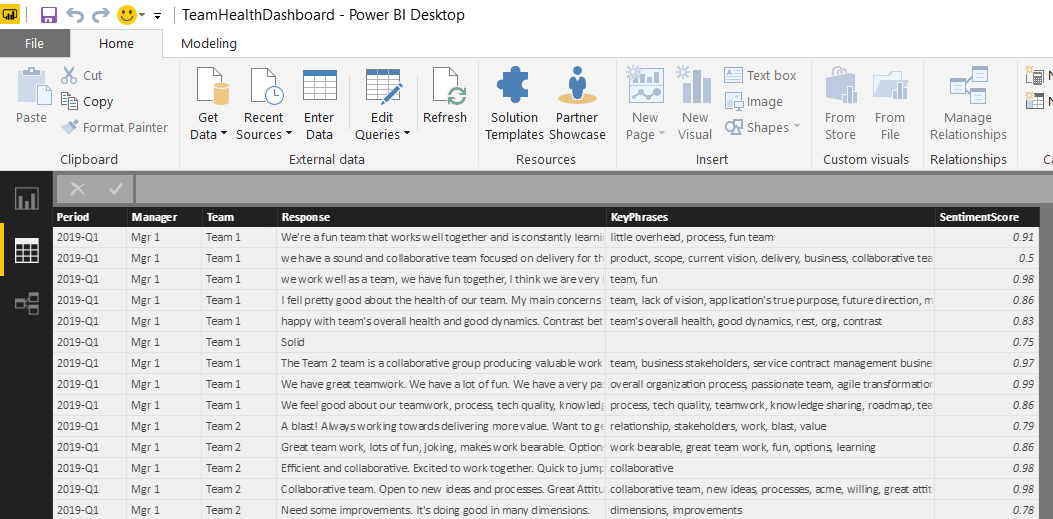The height and width of the screenshot is (519, 1053).
Task: Click the Paste button
Action: coord(32,95)
